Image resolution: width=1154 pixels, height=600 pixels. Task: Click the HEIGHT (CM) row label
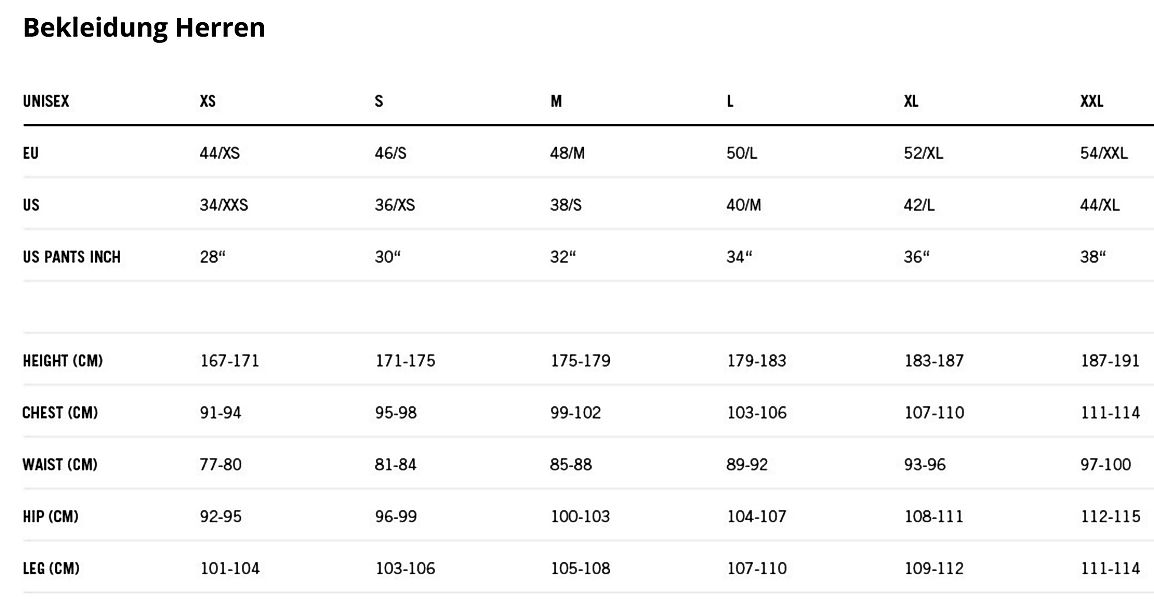62,361
